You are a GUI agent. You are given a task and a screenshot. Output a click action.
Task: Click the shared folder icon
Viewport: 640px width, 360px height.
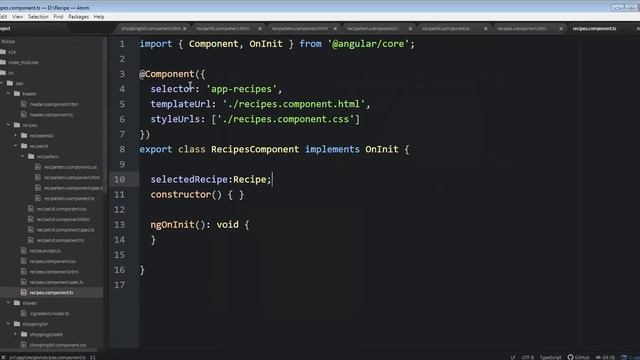(17, 303)
